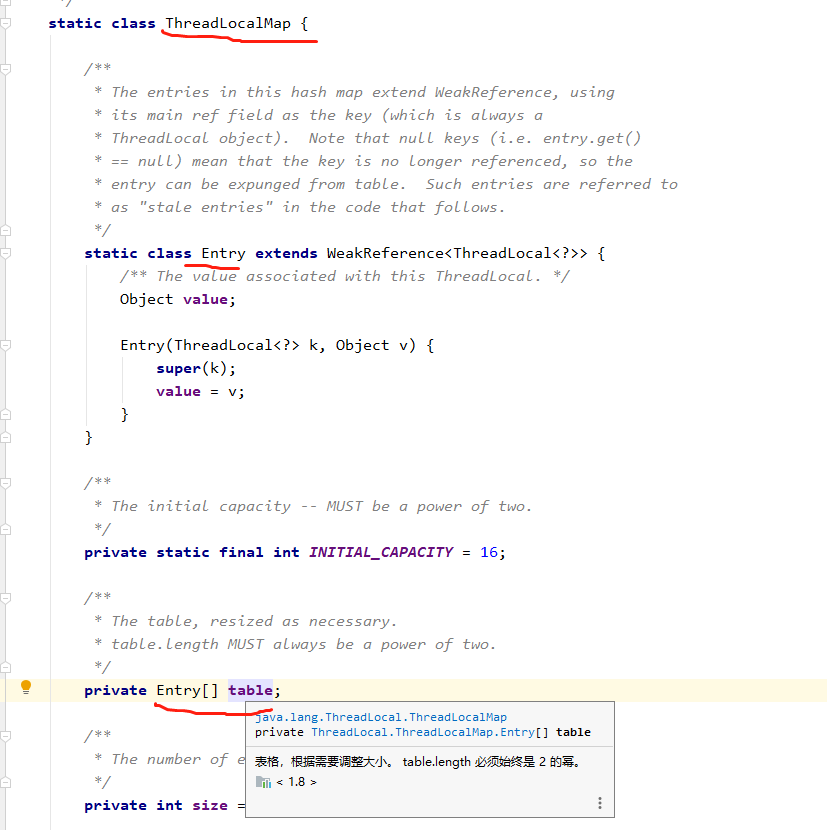Fold the Entry constructor at its closing brace

tap(5, 414)
